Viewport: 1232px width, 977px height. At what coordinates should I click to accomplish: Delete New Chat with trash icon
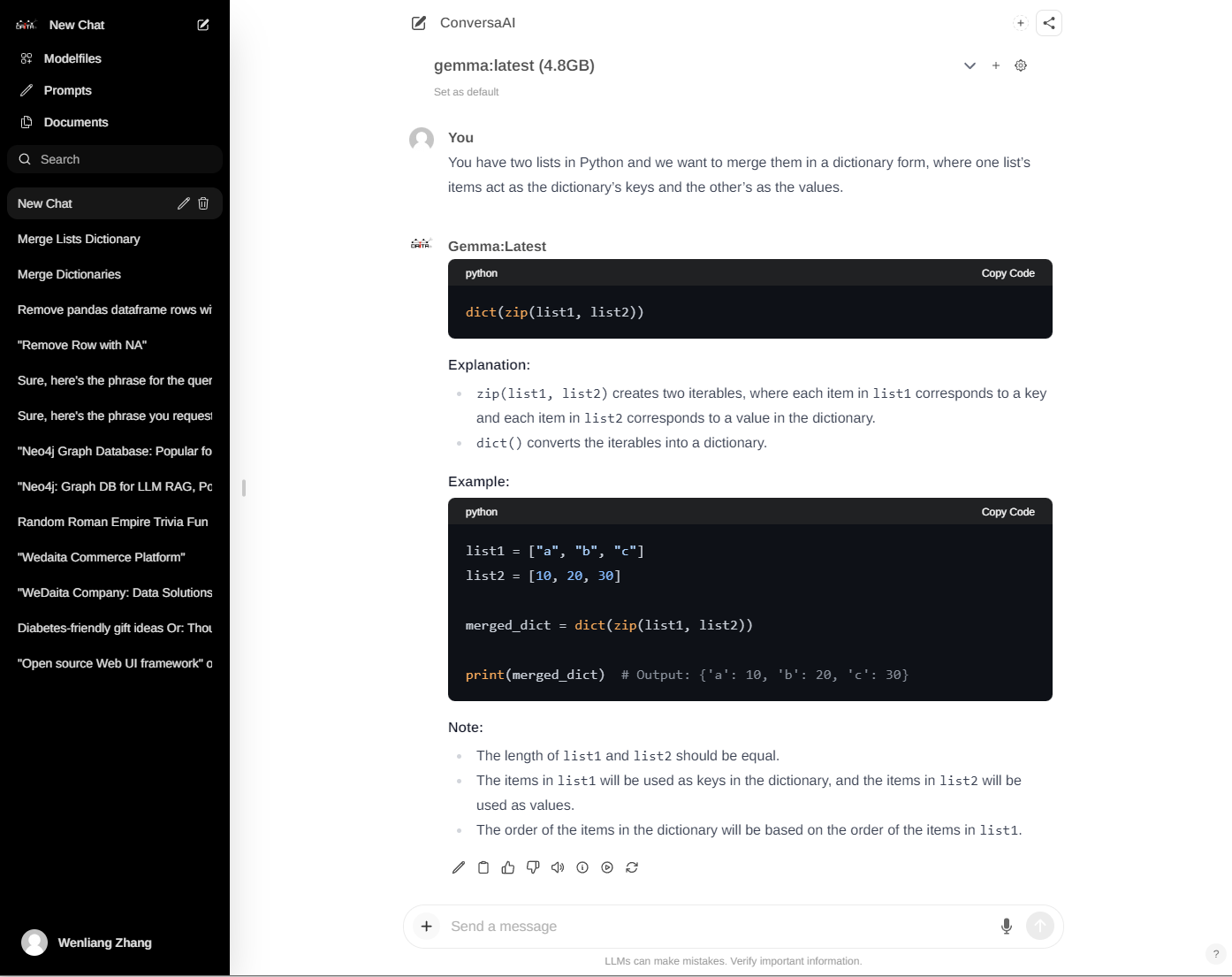pyautogui.click(x=203, y=203)
